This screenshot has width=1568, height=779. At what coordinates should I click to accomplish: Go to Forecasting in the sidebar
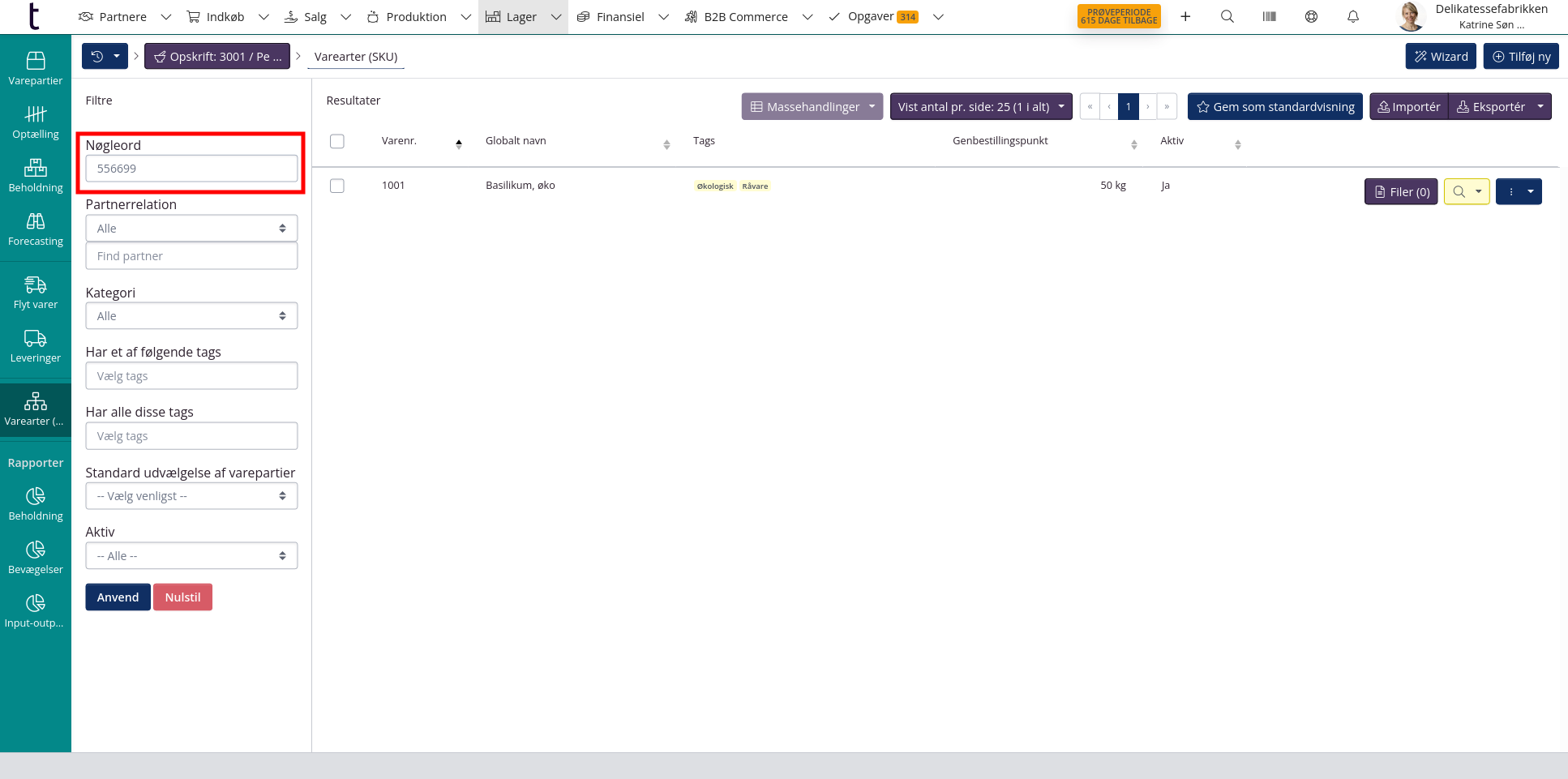[x=36, y=229]
